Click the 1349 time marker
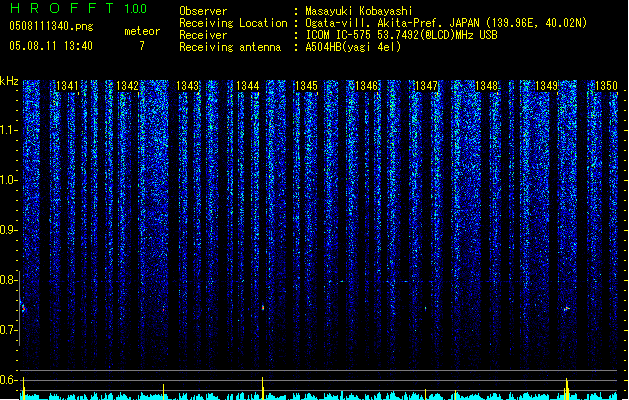Viewport: 629px width, 400px height. (546, 86)
